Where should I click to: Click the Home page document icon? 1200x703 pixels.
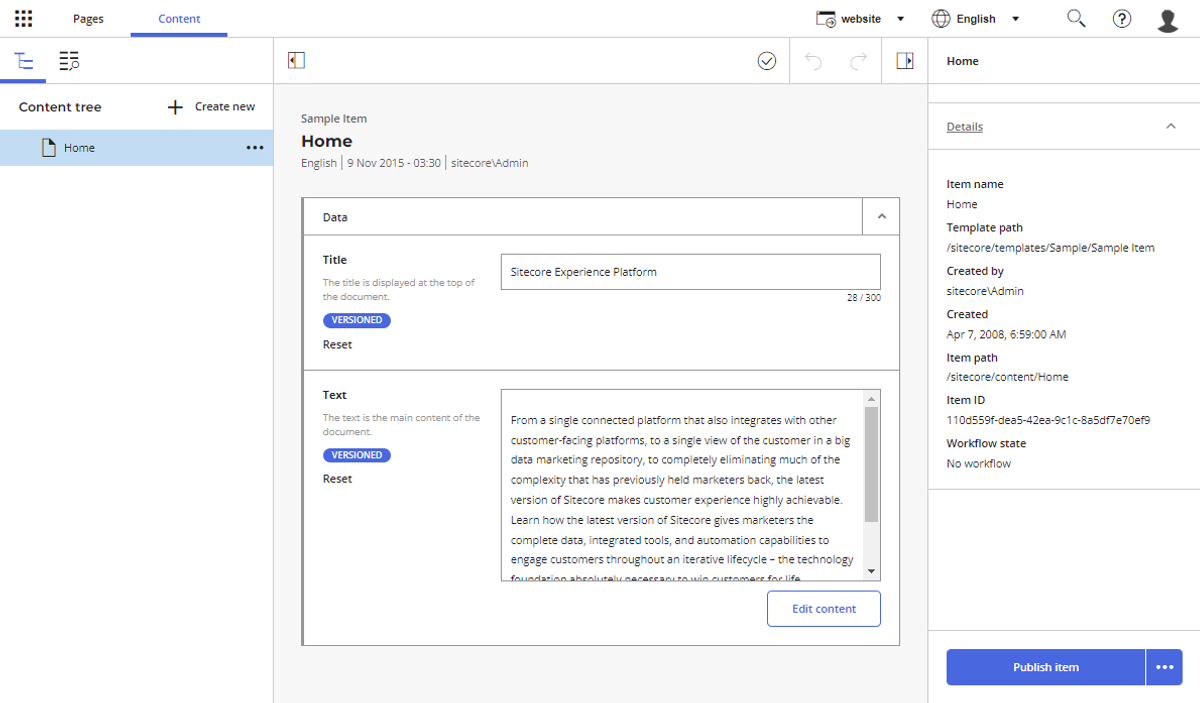click(x=48, y=148)
